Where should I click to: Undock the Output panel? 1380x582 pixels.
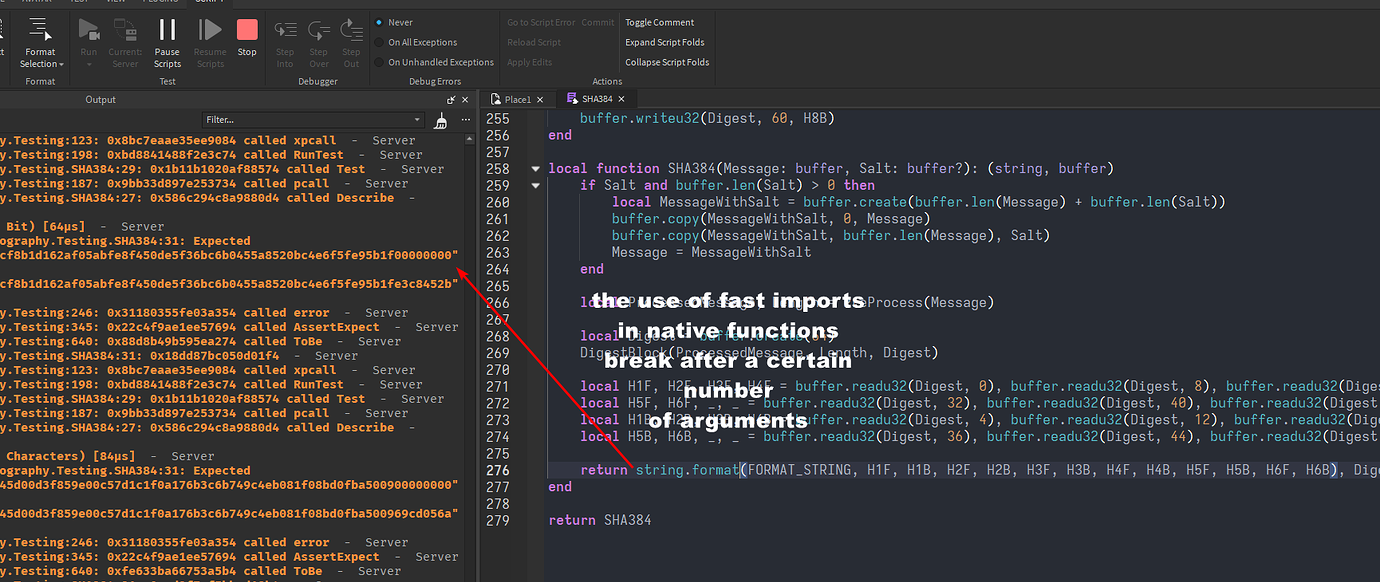click(x=449, y=99)
